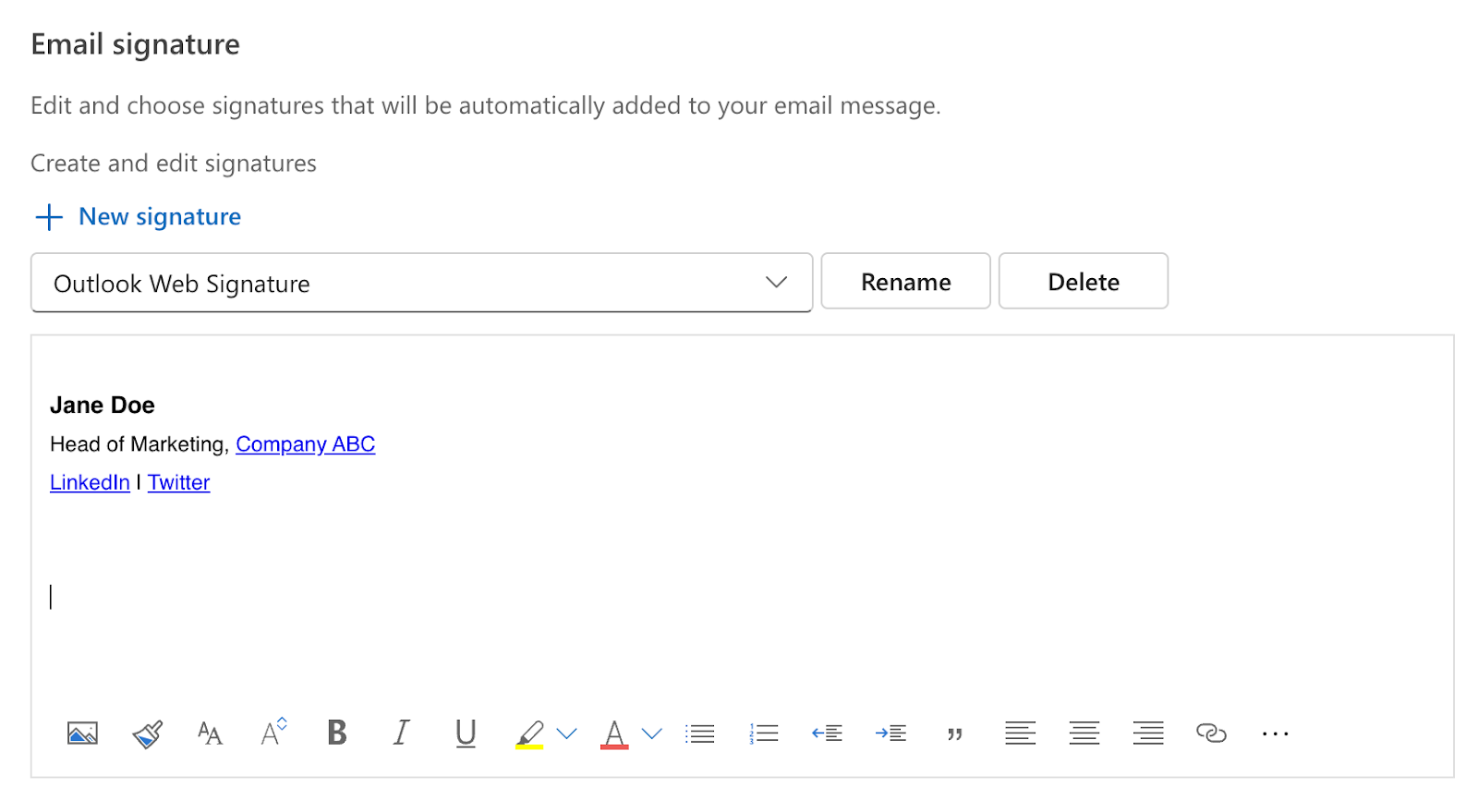Open the font color dropdown arrow
Screen dimensions: 1478x812
tap(652, 733)
